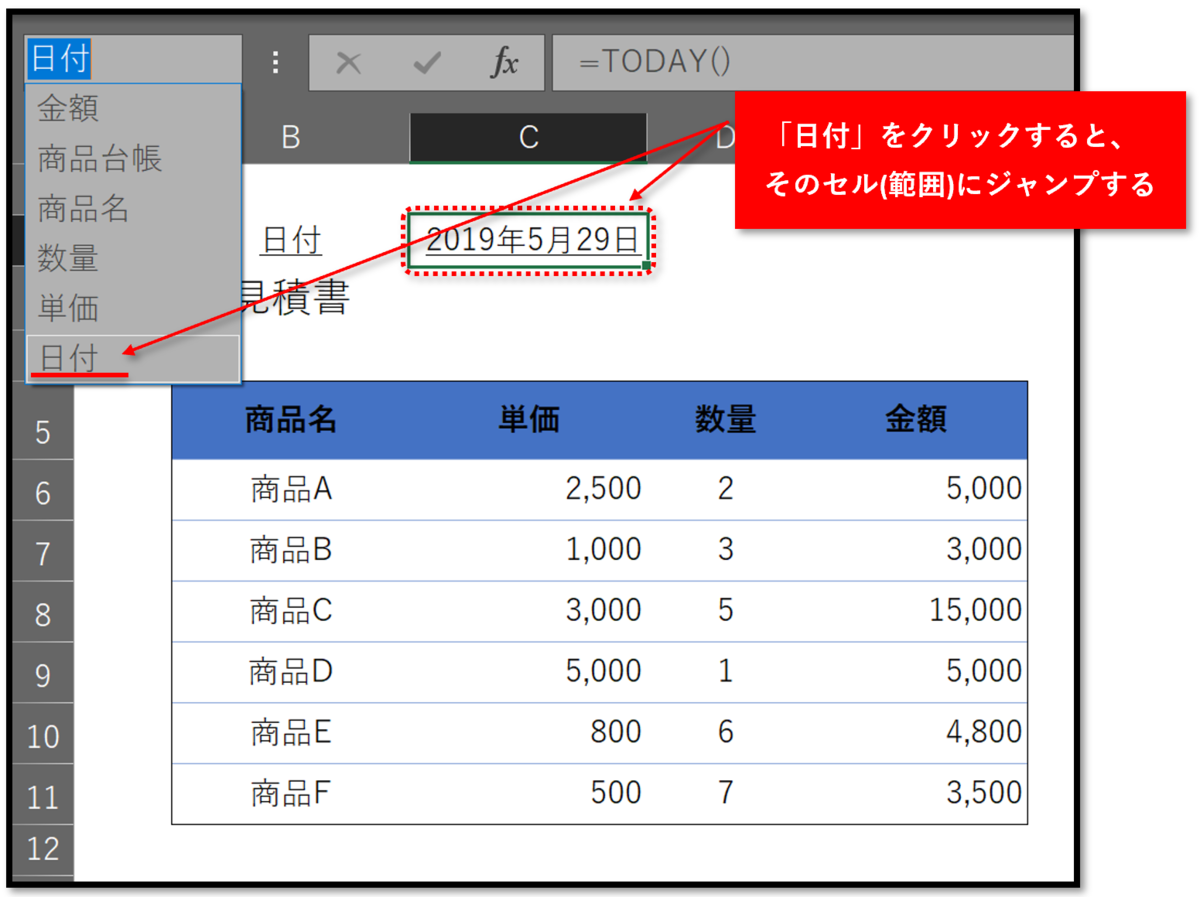Select the 数量 named range
The width and height of the screenshot is (1200, 897).
tap(68, 258)
